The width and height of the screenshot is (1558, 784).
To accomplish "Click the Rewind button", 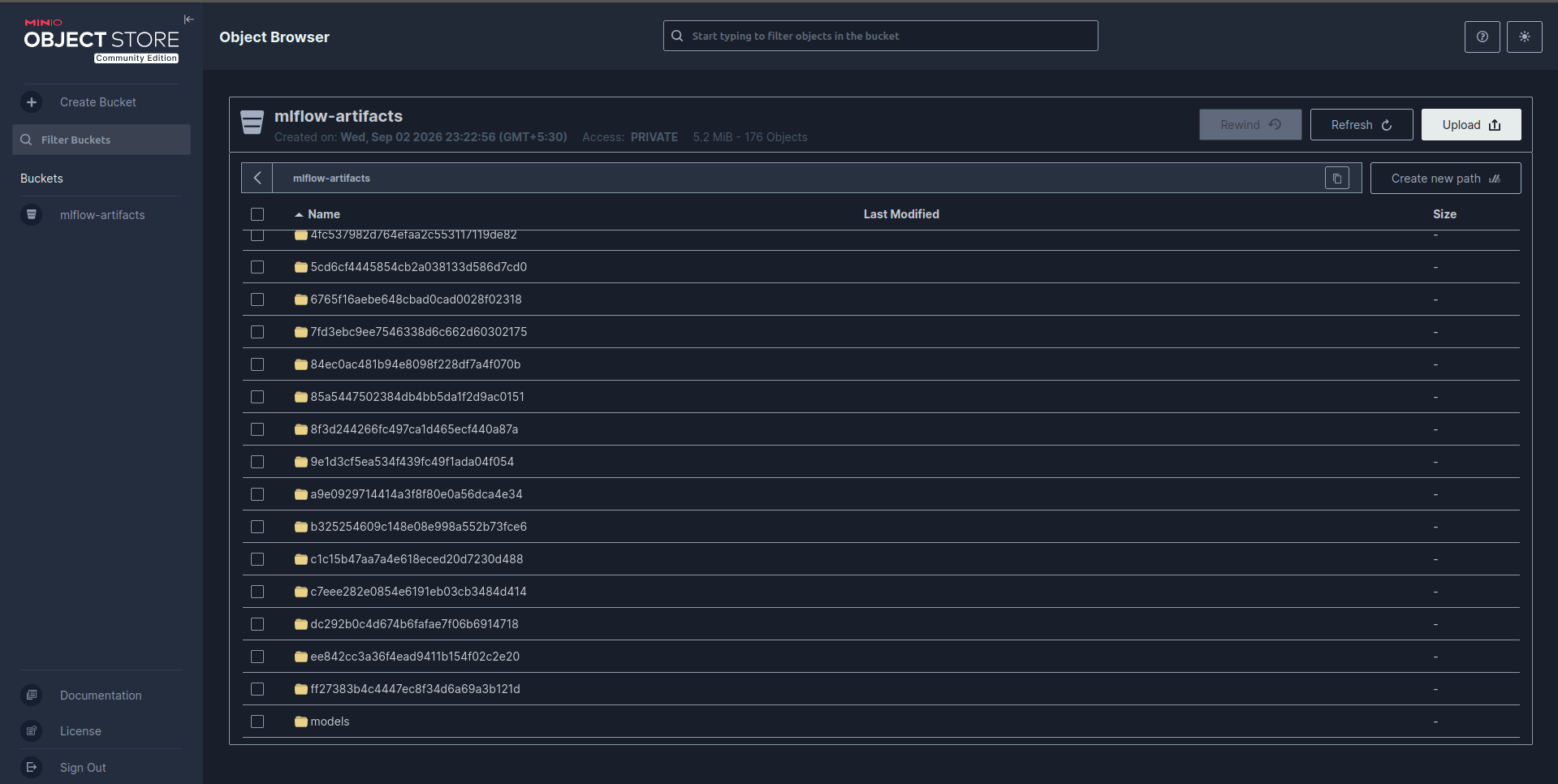I will [x=1250, y=125].
